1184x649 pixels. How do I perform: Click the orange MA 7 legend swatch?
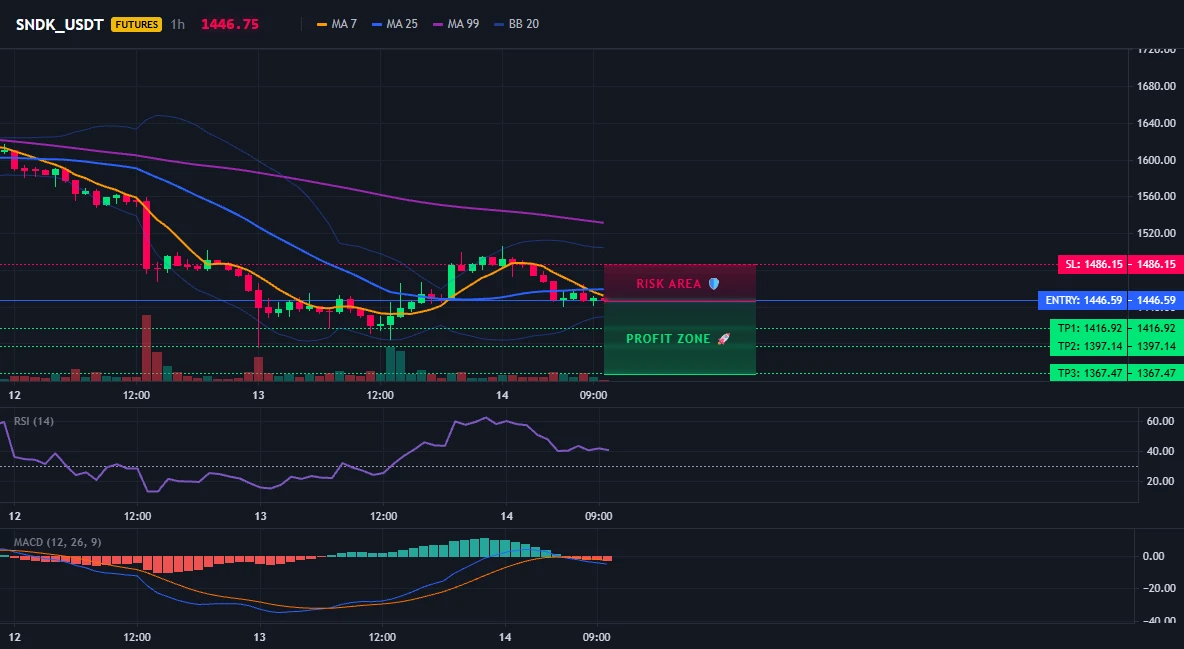point(322,24)
